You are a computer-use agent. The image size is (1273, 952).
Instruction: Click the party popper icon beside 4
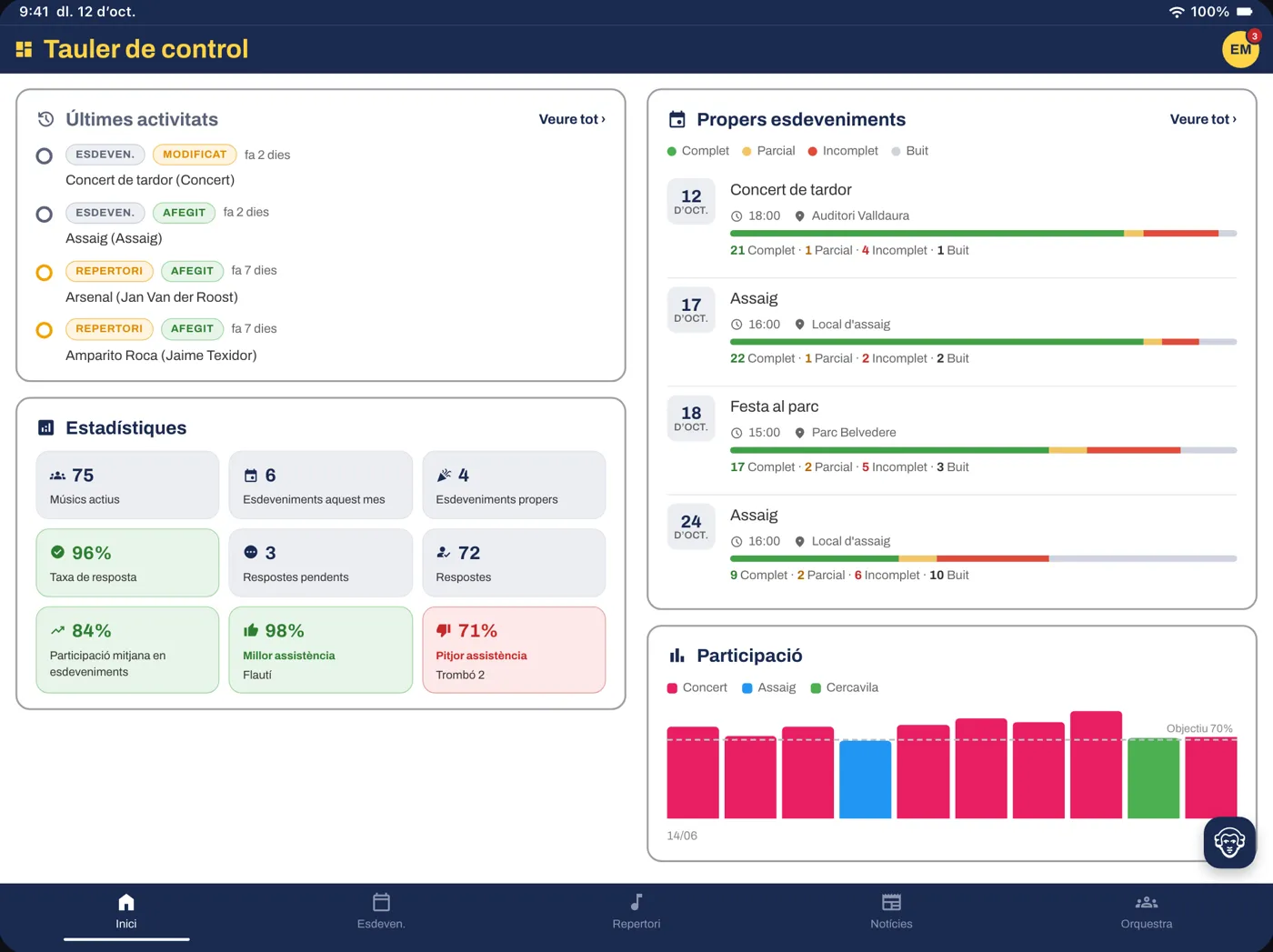[x=444, y=475]
